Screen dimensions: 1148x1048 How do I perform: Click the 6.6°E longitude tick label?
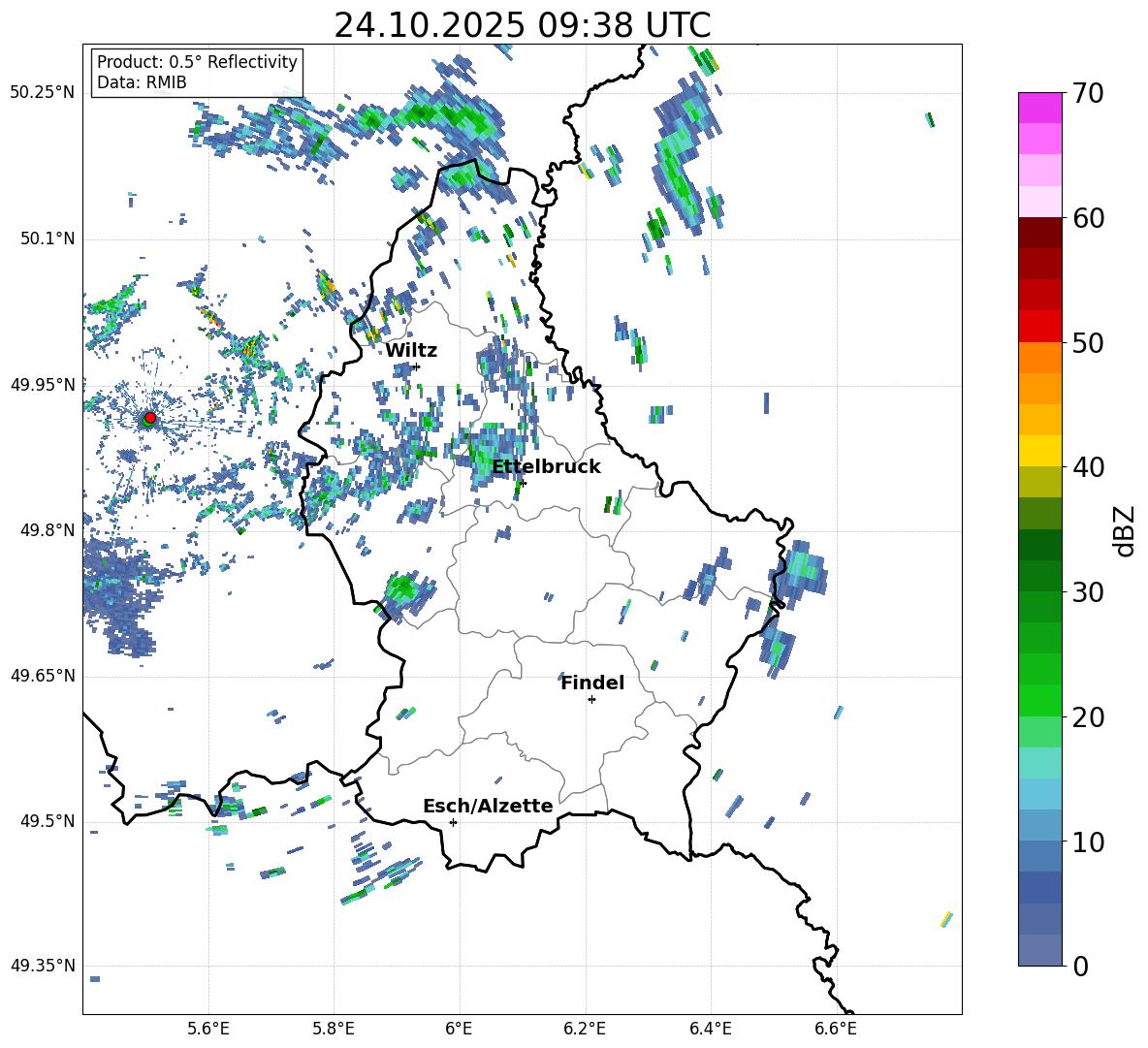[836, 1030]
